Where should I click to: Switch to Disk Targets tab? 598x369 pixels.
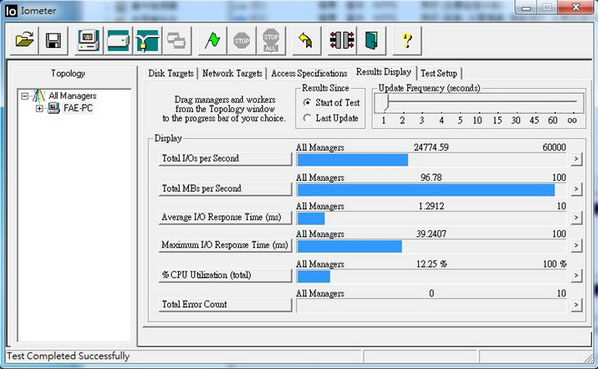coord(171,73)
